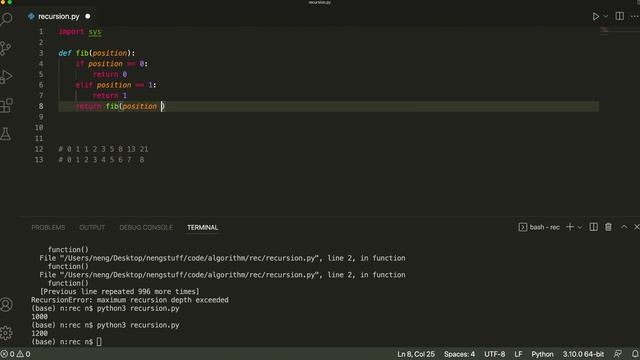Open the Extensions view
The width and height of the screenshot is (640, 360).
pos(7,105)
